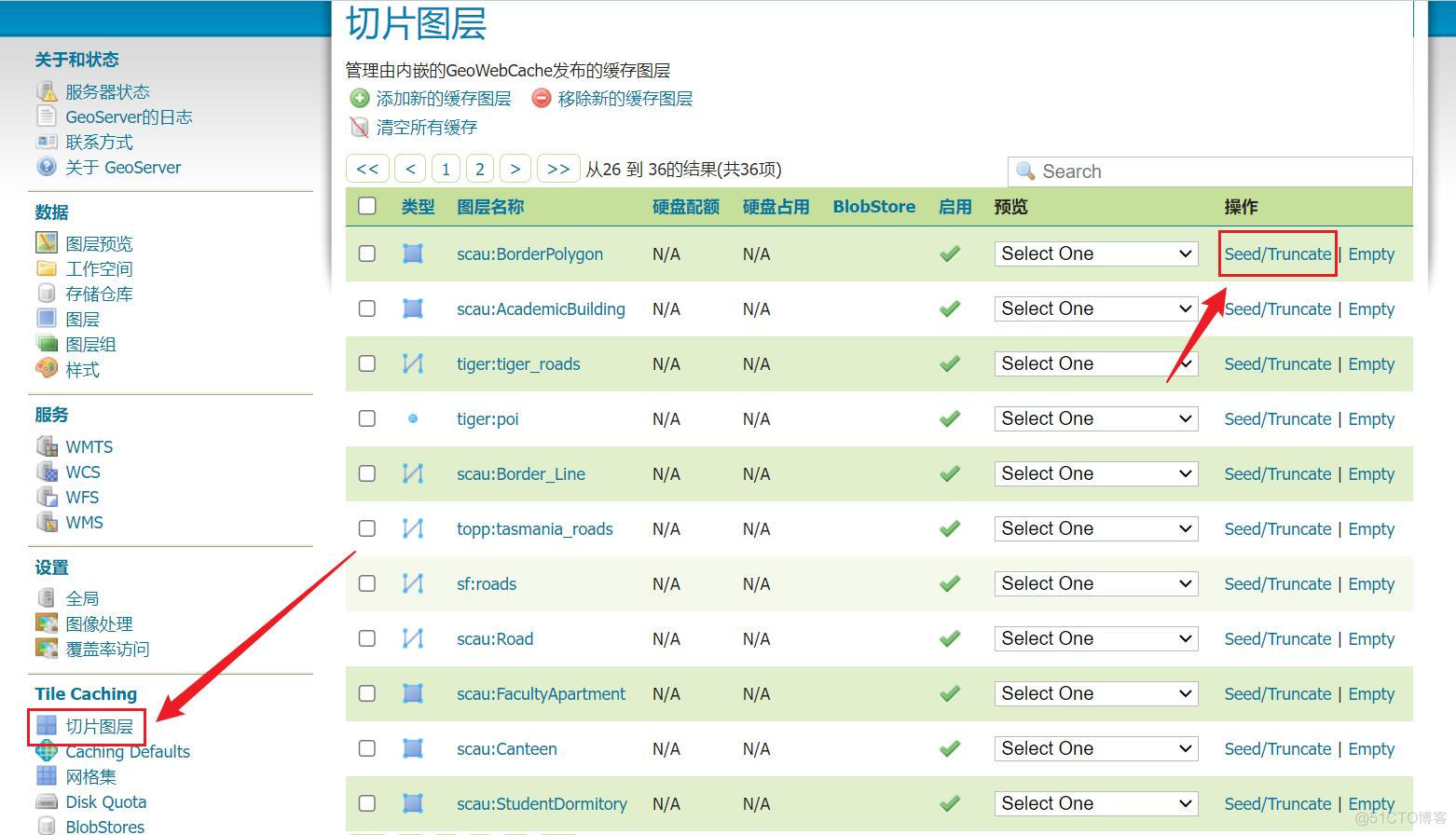1456x835 pixels.
Task: Go to page 2 of results
Action: 480,169
